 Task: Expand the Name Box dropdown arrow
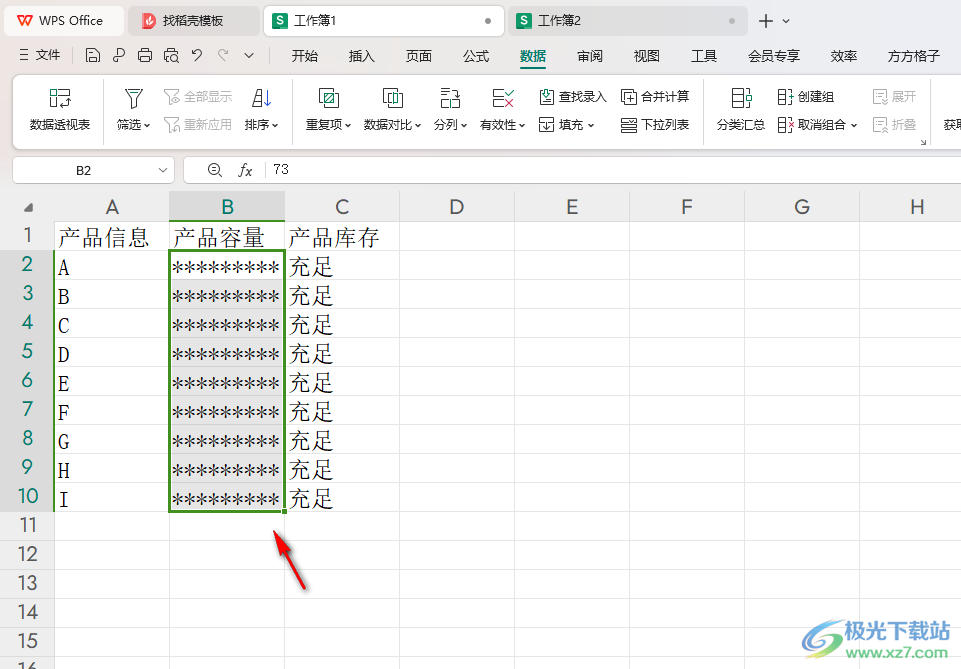(x=162, y=170)
